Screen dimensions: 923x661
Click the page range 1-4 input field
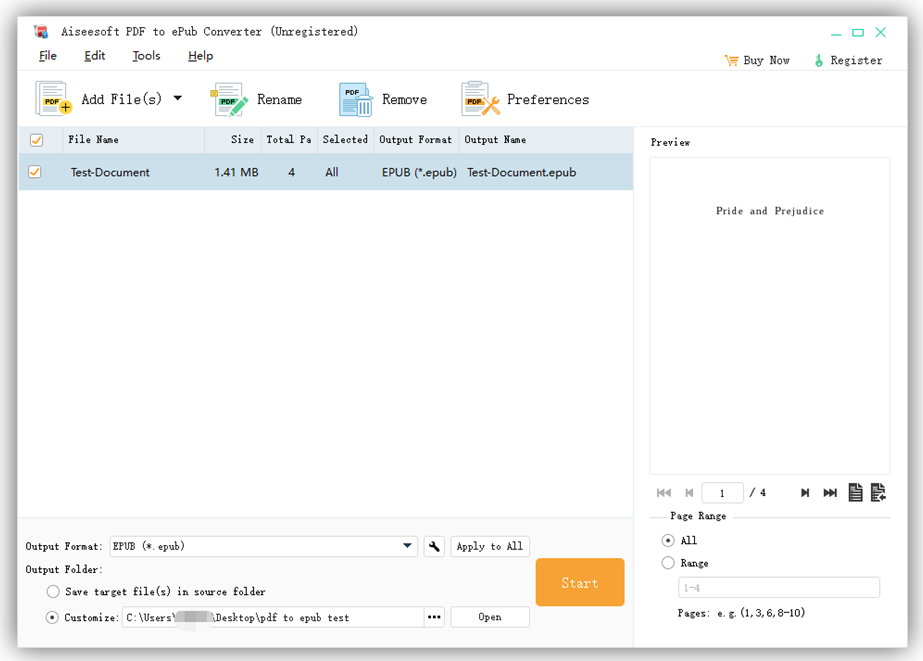click(x=779, y=587)
